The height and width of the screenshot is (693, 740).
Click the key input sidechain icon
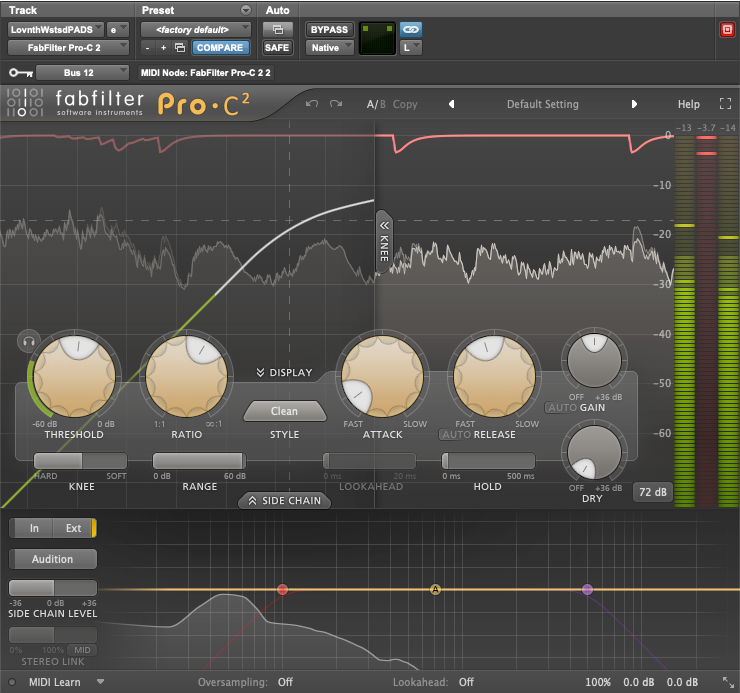click(21, 73)
